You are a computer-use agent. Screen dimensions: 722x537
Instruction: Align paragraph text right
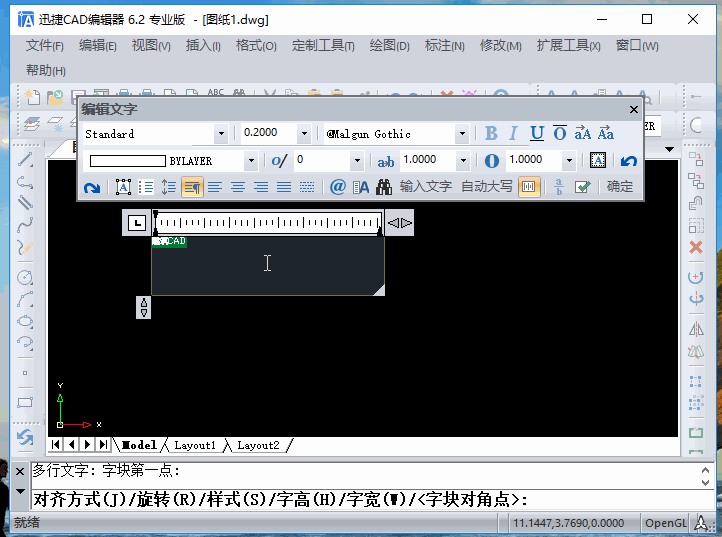pyautogui.click(x=261, y=187)
